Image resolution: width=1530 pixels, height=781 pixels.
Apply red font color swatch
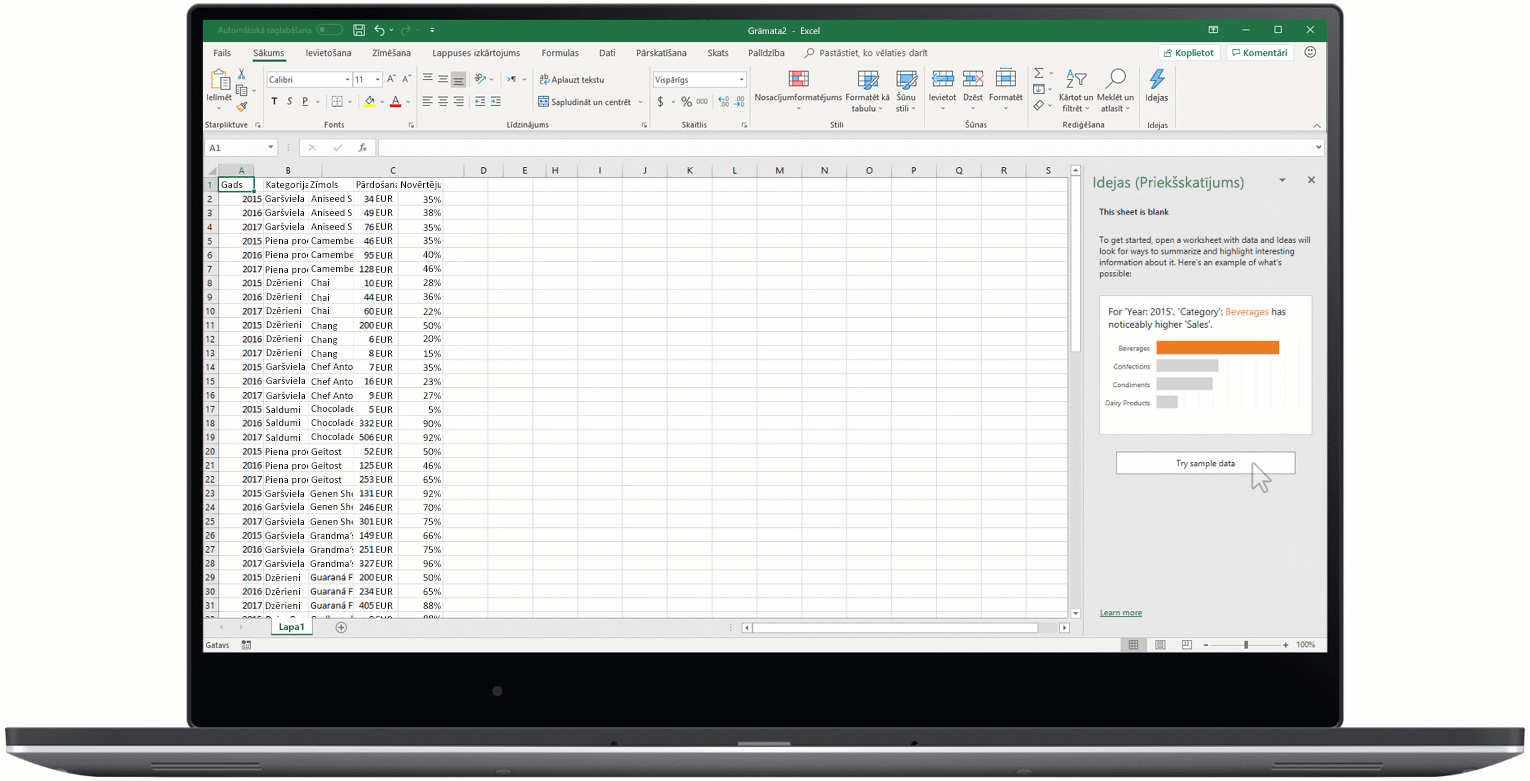click(395, 101)
